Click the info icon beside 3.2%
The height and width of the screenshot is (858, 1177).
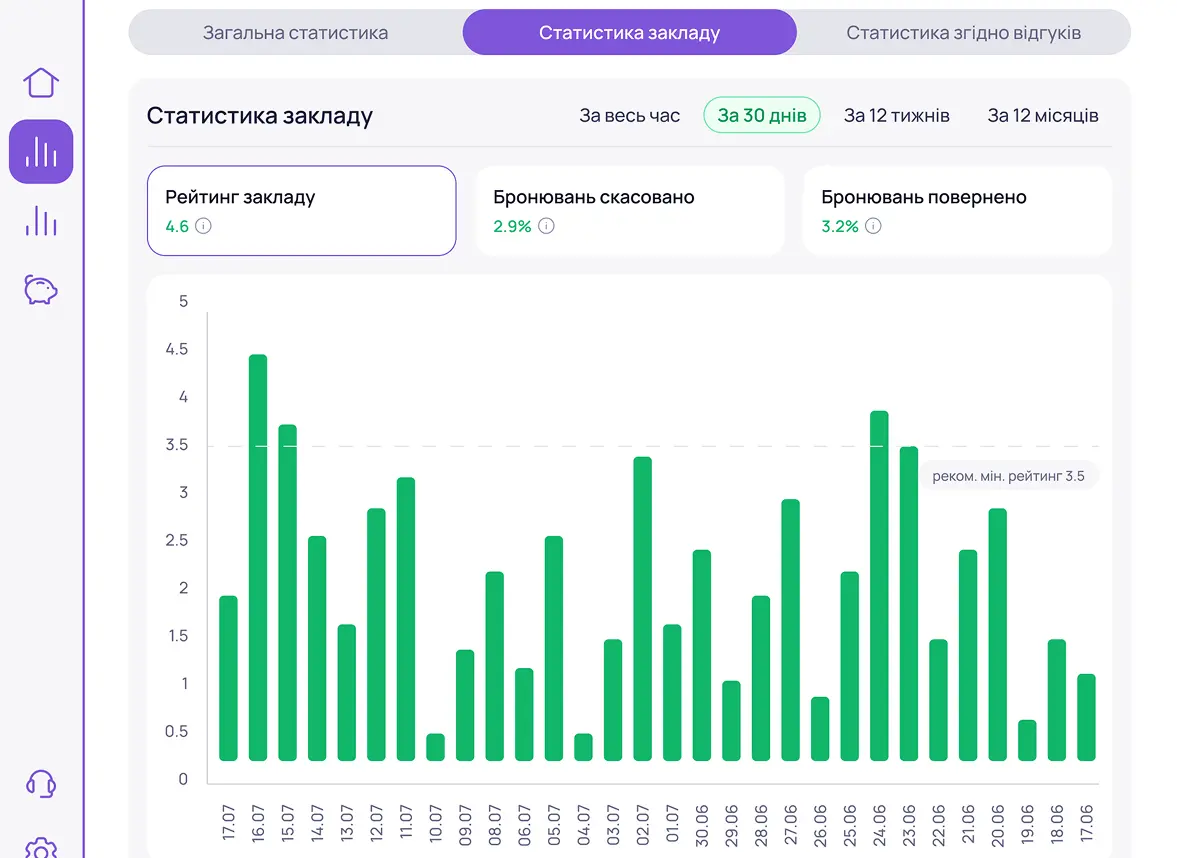(873, 226)
